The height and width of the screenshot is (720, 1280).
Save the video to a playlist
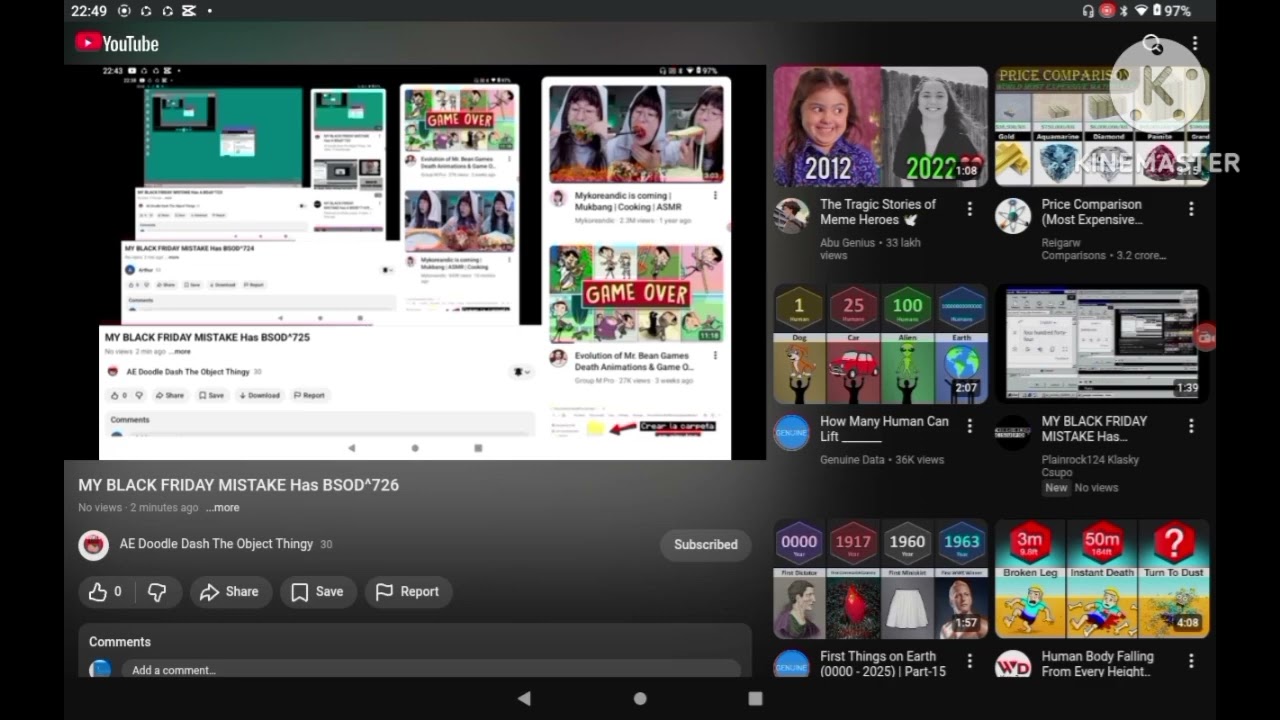pos(317,592)
